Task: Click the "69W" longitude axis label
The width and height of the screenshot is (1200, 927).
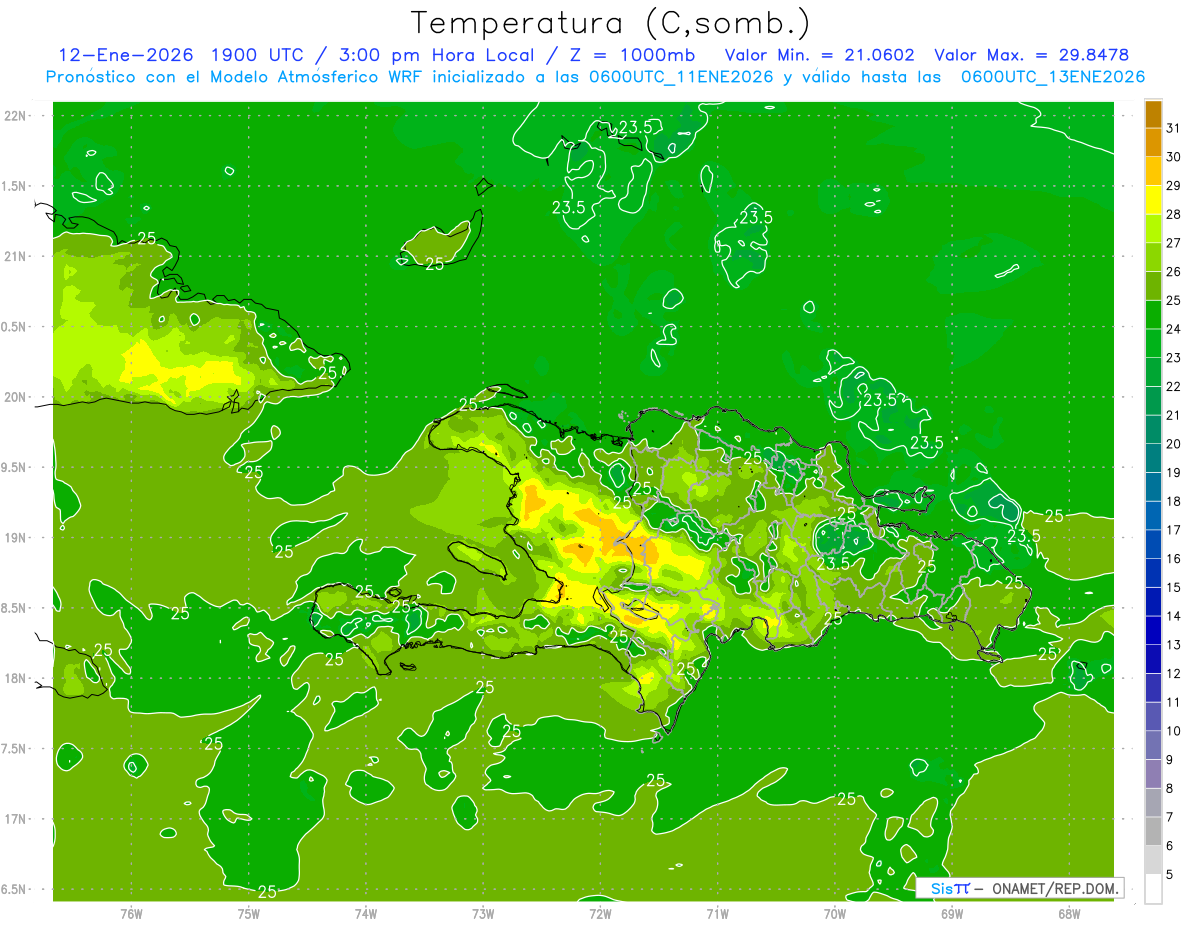Action: click(x=952, y=913)
